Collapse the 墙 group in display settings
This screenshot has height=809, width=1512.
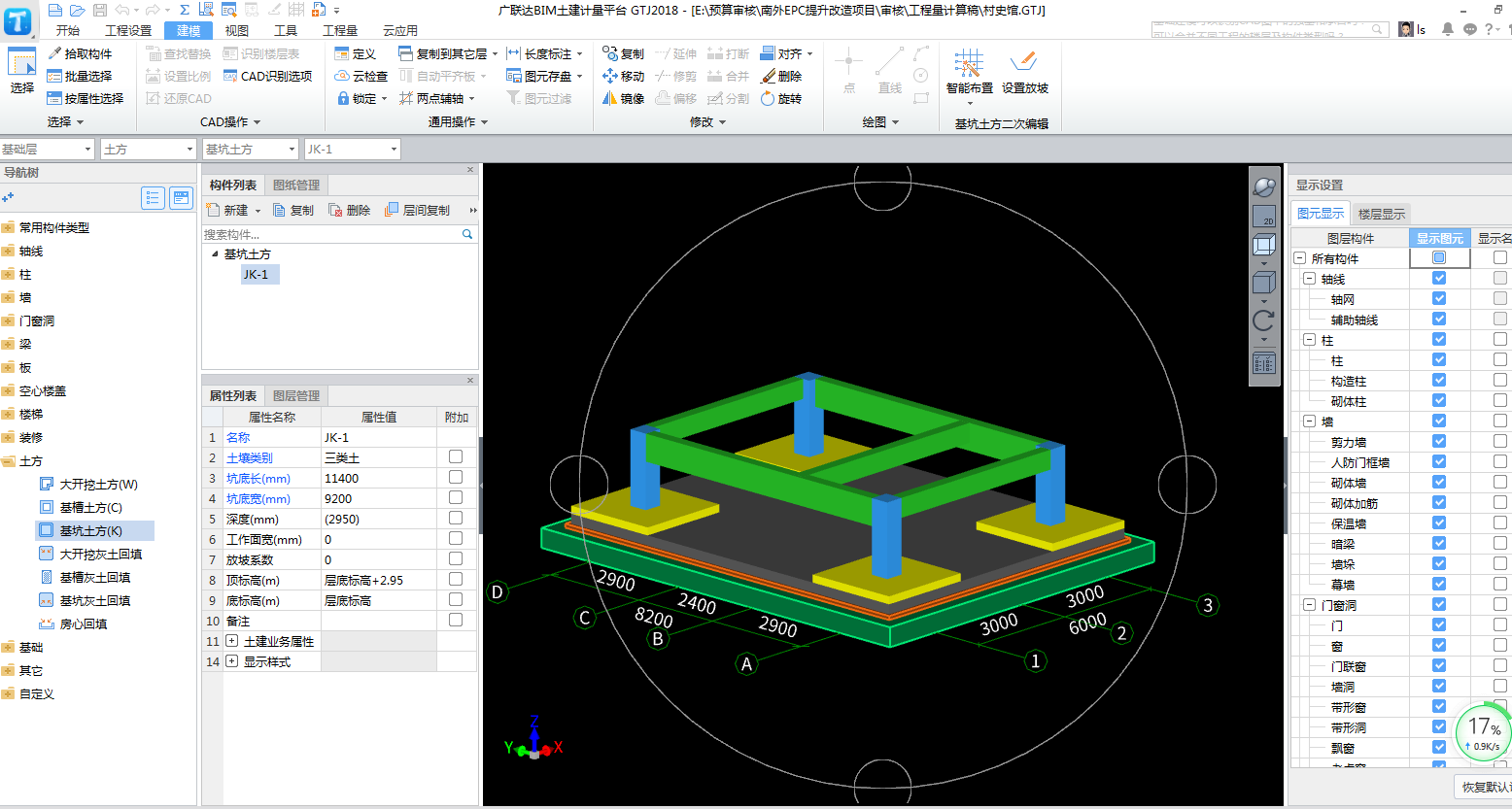[1310, 421]
